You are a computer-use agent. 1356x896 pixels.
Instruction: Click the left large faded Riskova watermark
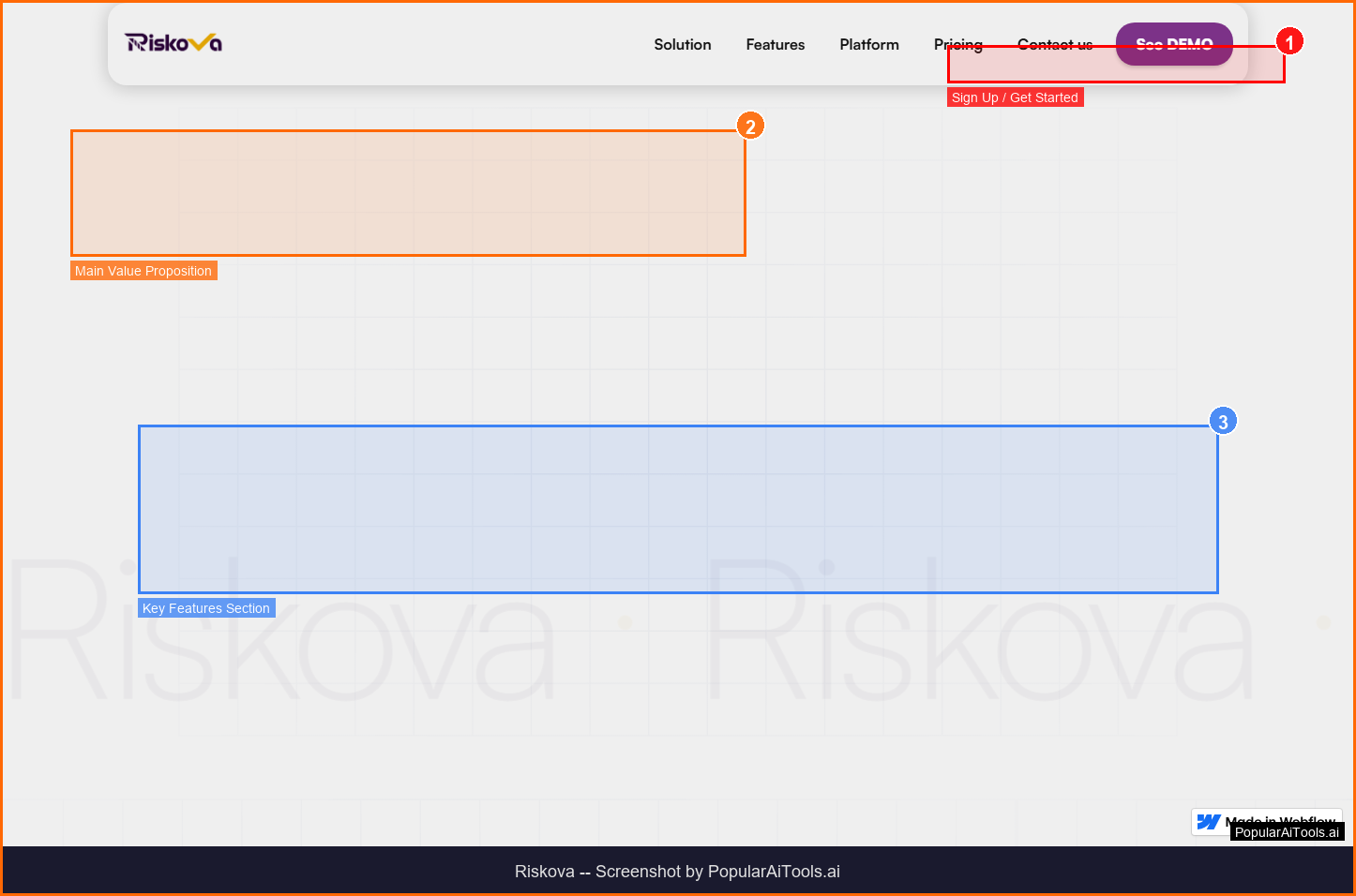click(281, 633)
